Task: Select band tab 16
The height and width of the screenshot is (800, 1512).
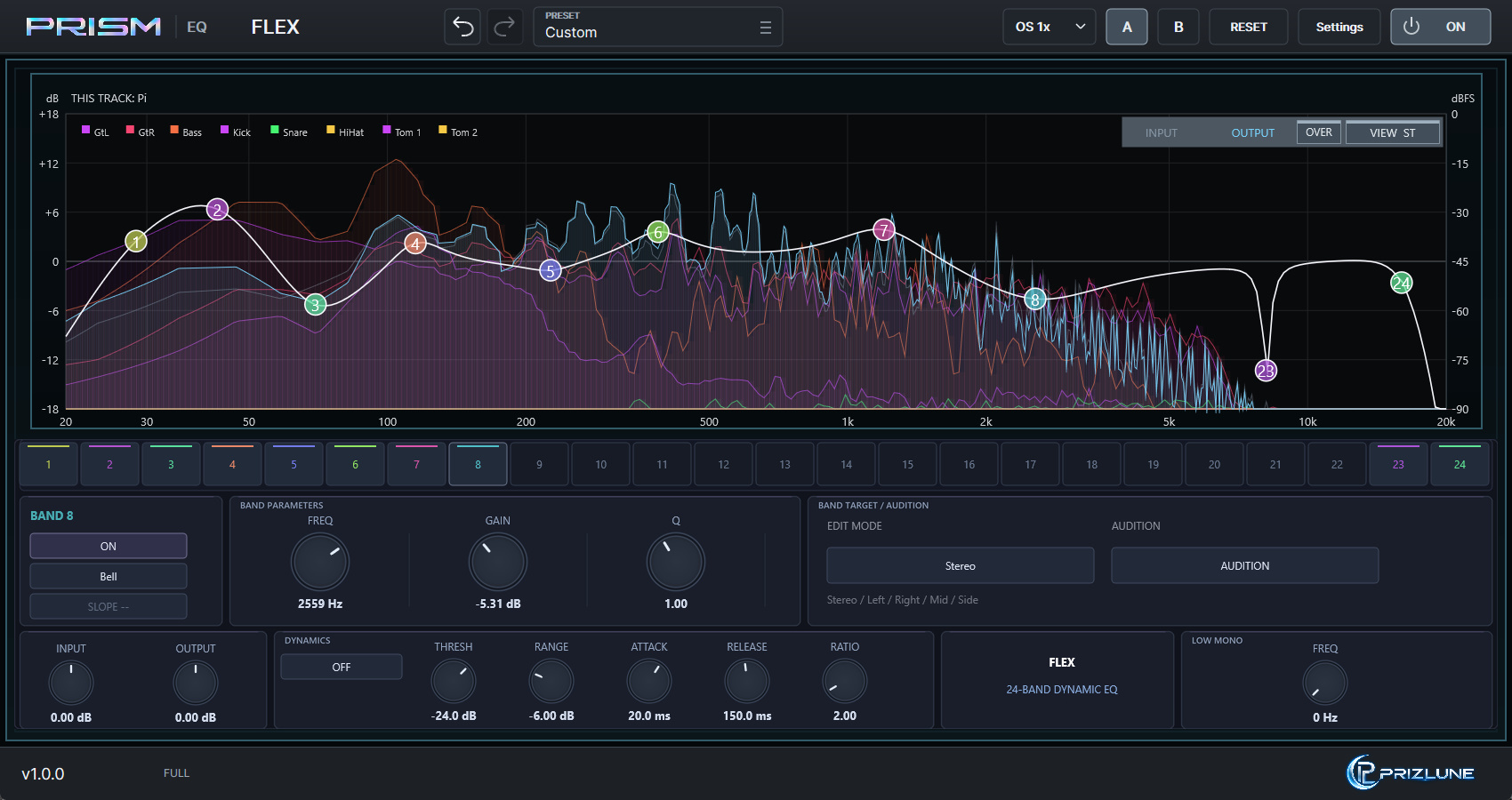Action: click(969, 464)
